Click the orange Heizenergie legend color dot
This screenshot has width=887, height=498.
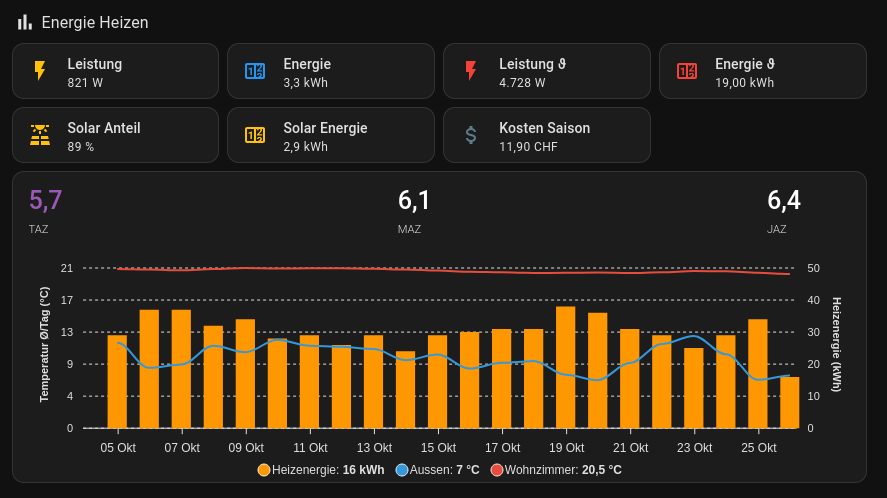(x=264, y=470)
